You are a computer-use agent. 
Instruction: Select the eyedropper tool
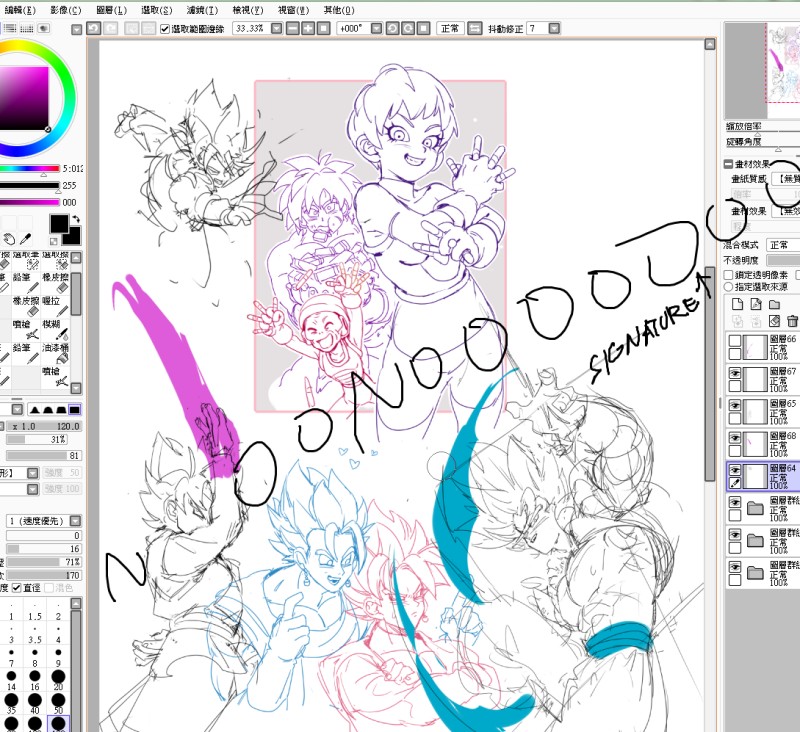(x=26, y=239)
